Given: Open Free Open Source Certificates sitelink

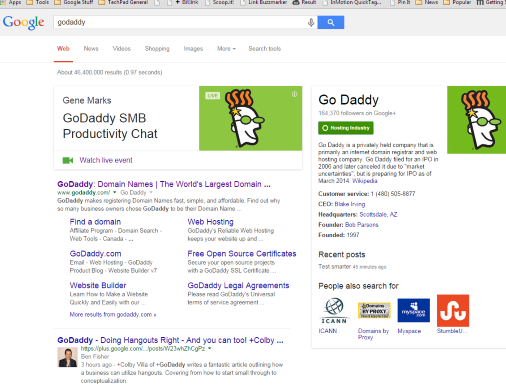Looking at the screenshot, I should 242,254.
